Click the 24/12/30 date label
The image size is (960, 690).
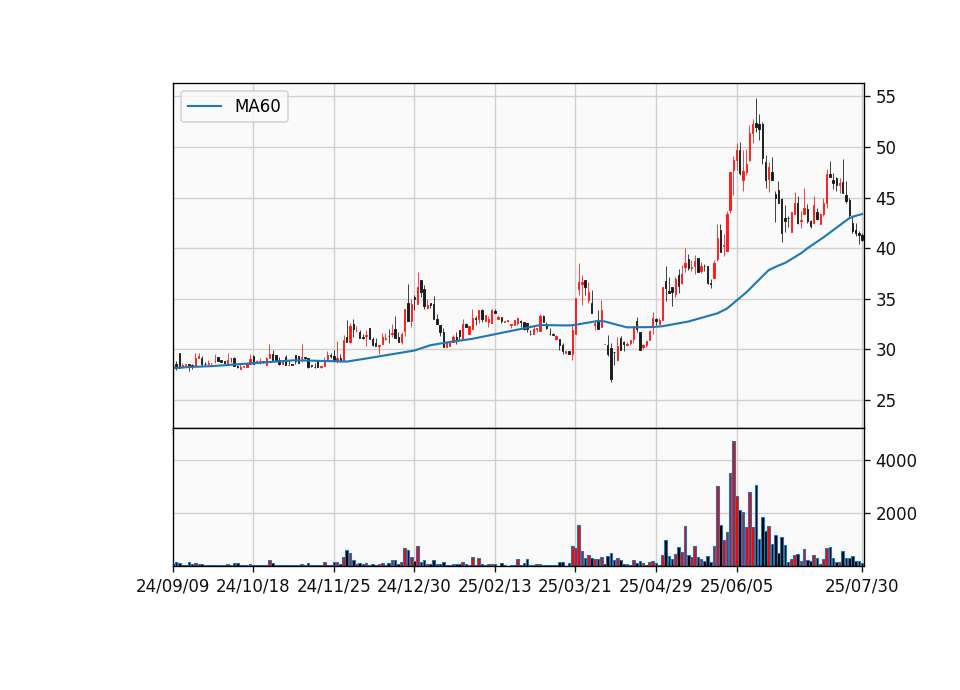tap(414, 586)
